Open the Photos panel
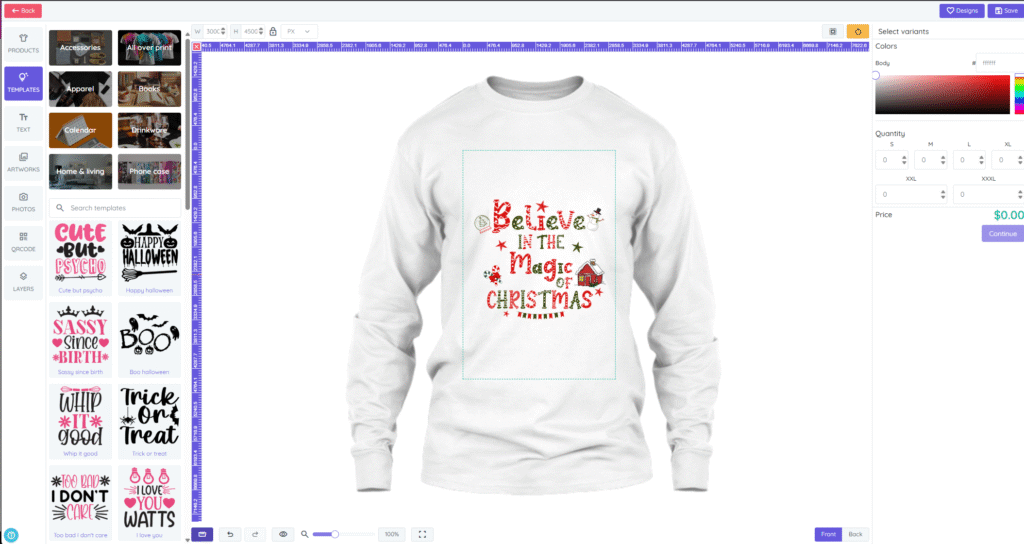The width and height of the screenshot is (1024, 544). (23, 201)
